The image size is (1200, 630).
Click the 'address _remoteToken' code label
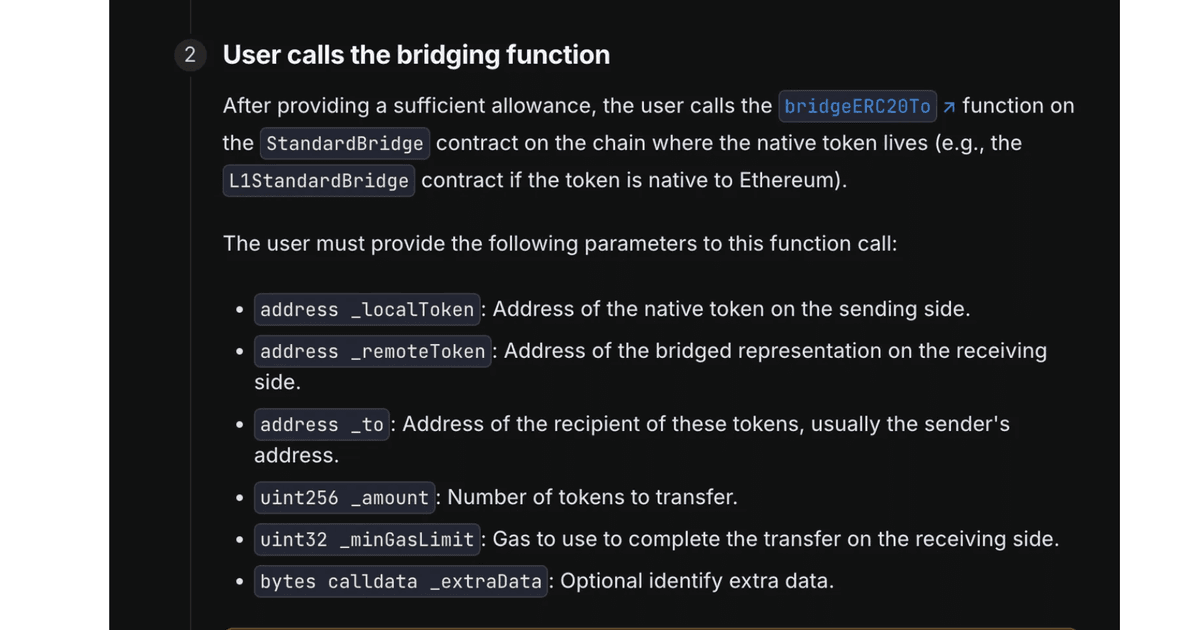[x=373, y=351]
